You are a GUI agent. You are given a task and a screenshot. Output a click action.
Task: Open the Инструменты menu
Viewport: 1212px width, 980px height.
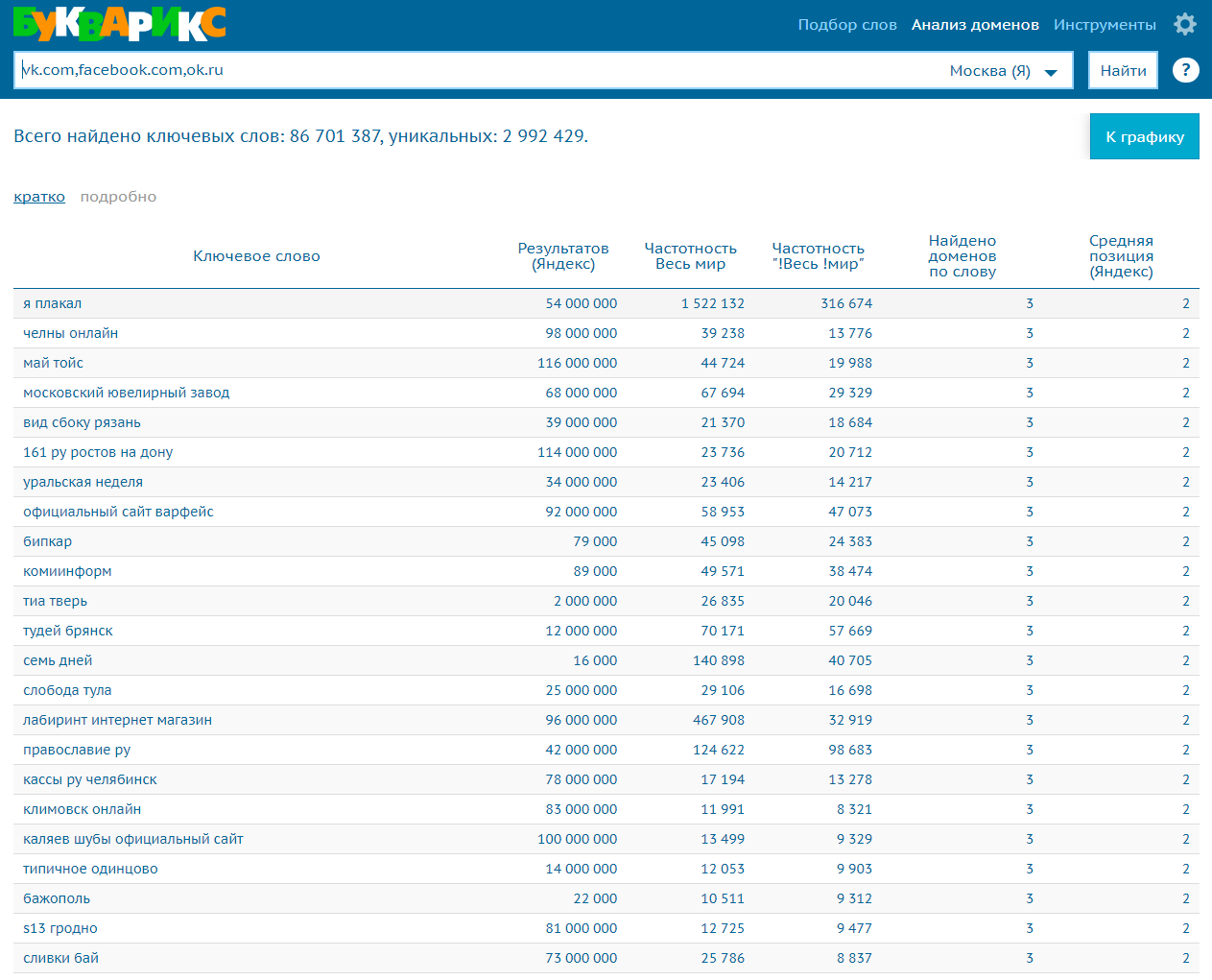(x=1105, y=25)
